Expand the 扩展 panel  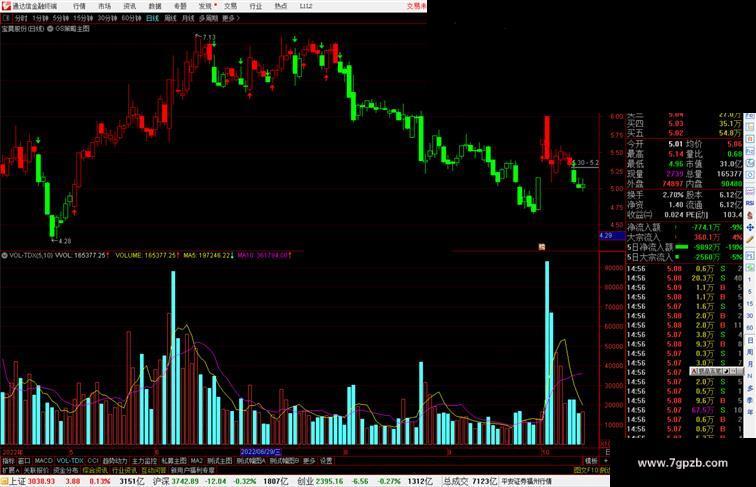[10, 470]
